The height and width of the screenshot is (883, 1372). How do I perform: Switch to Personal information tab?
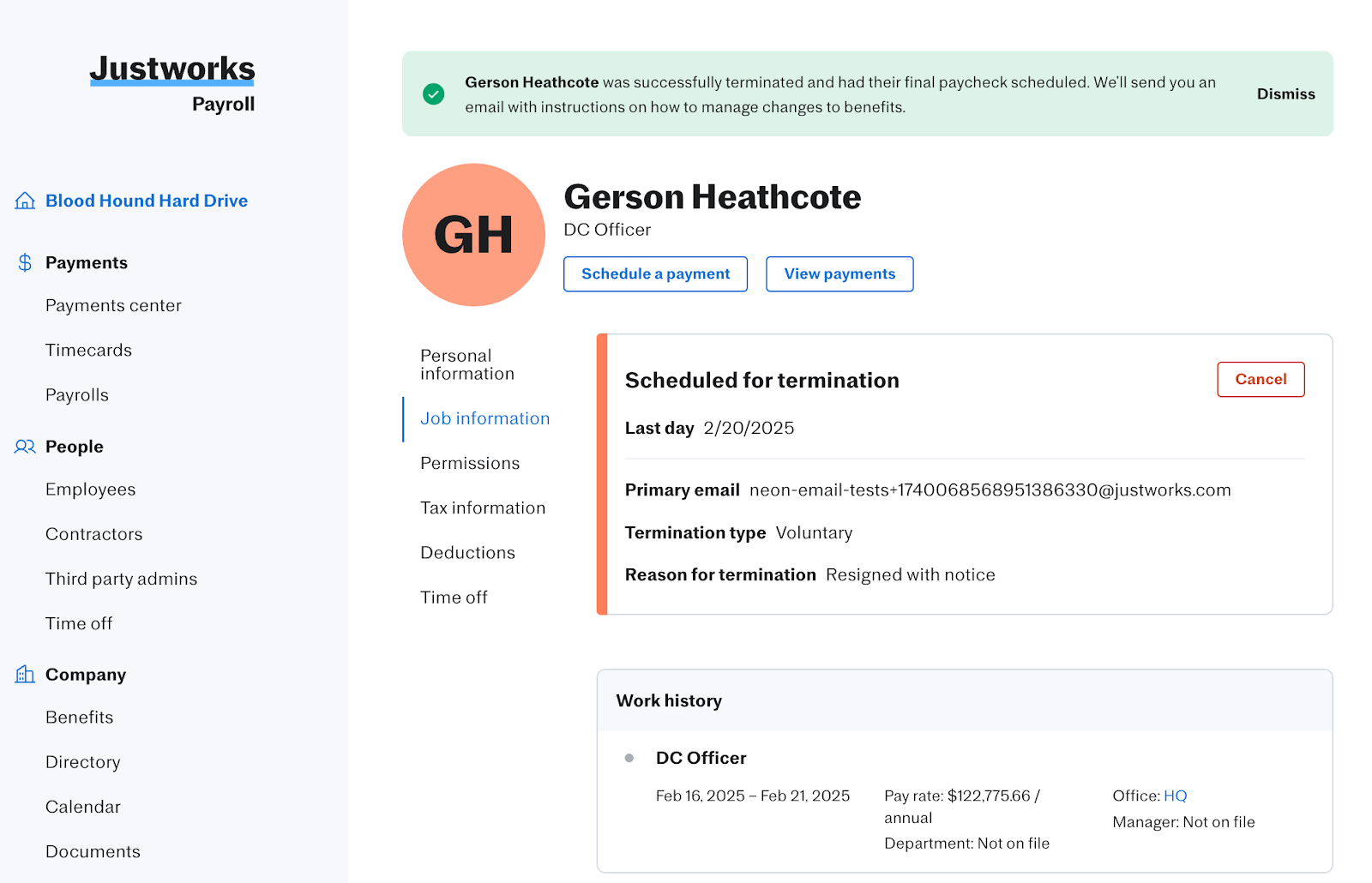467,364
